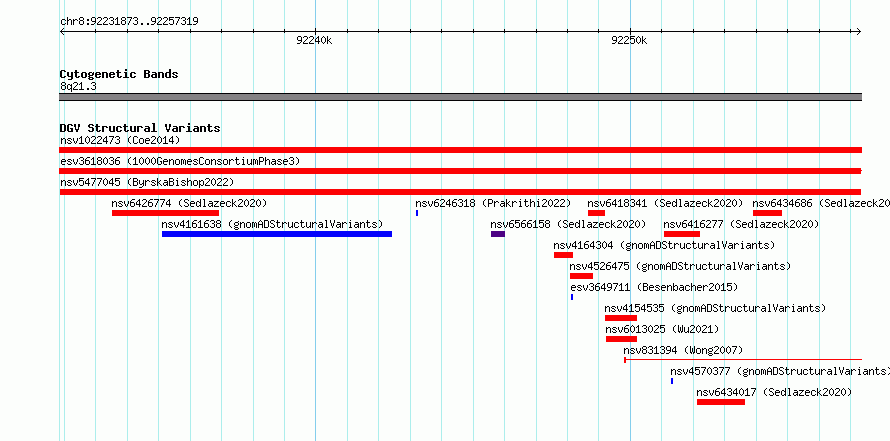The height and width of the screenshot is (441, 890).
Task: Click the small blue esv3649711 marker
Action: click(x=572, y=297)
